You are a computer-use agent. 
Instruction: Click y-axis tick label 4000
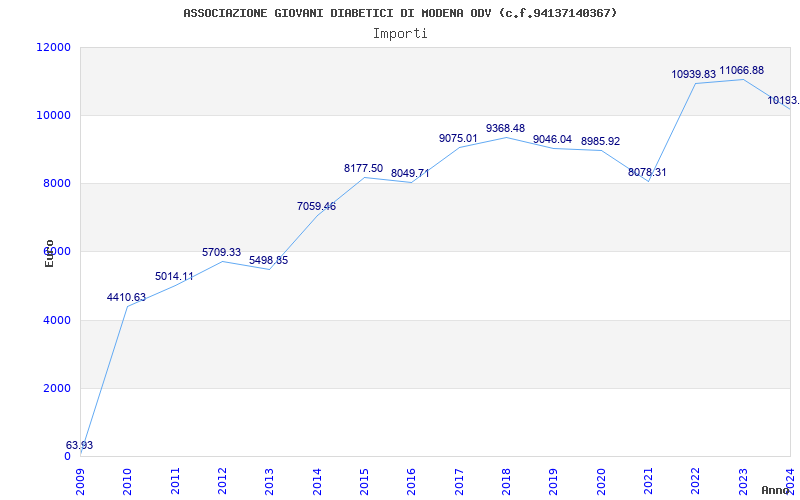56,320
